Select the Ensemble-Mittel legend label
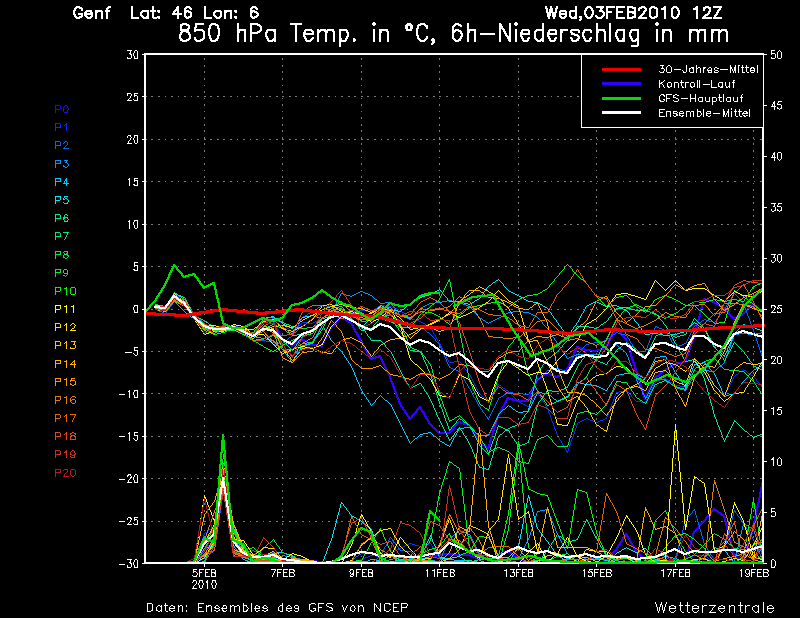Image resolution: width=800 pixels, height=618 pixels. [x=704, y=113]
